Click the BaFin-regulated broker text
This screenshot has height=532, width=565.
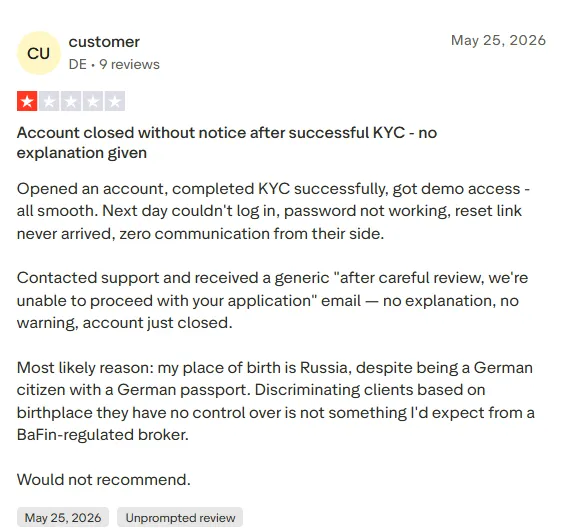pyautogui.click(x=103, y=435)
